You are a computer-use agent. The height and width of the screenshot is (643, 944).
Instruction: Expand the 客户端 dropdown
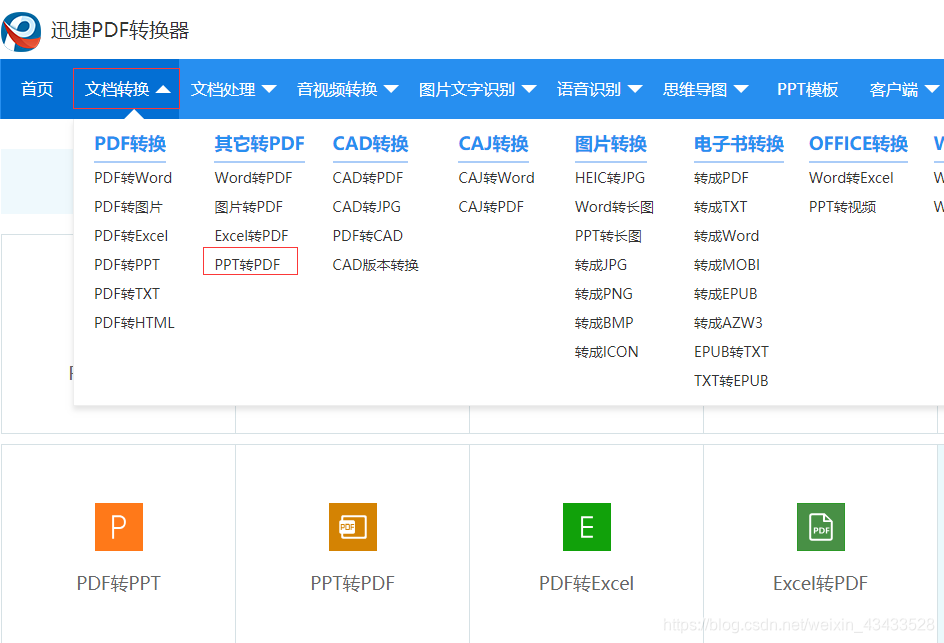(904, 89)
